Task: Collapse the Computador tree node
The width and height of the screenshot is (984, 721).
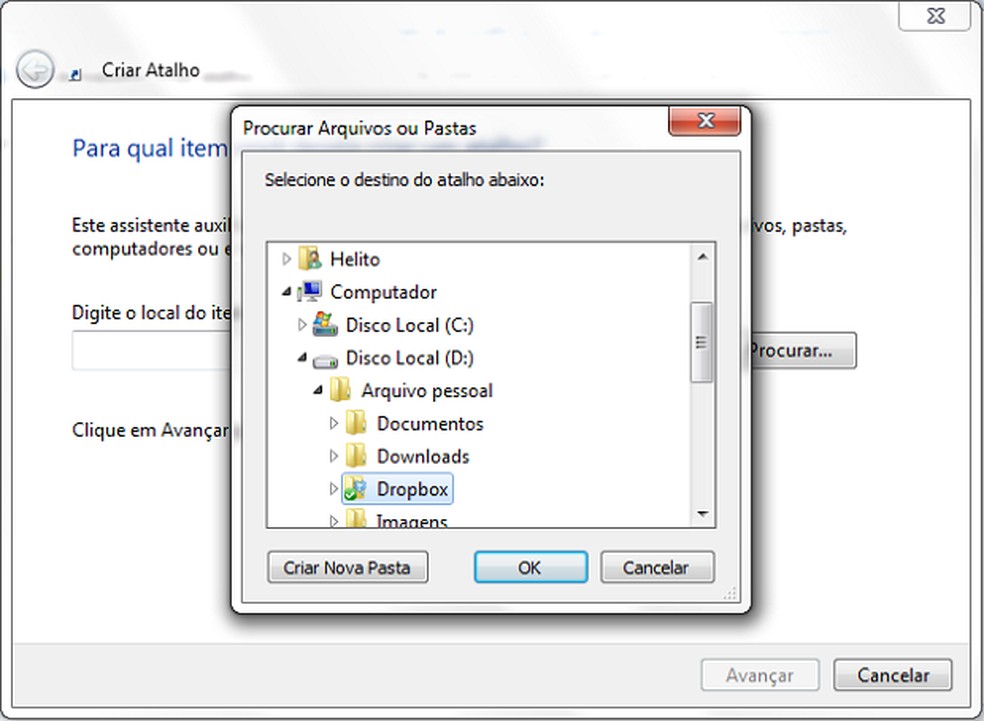Action: tap(286, 291)
